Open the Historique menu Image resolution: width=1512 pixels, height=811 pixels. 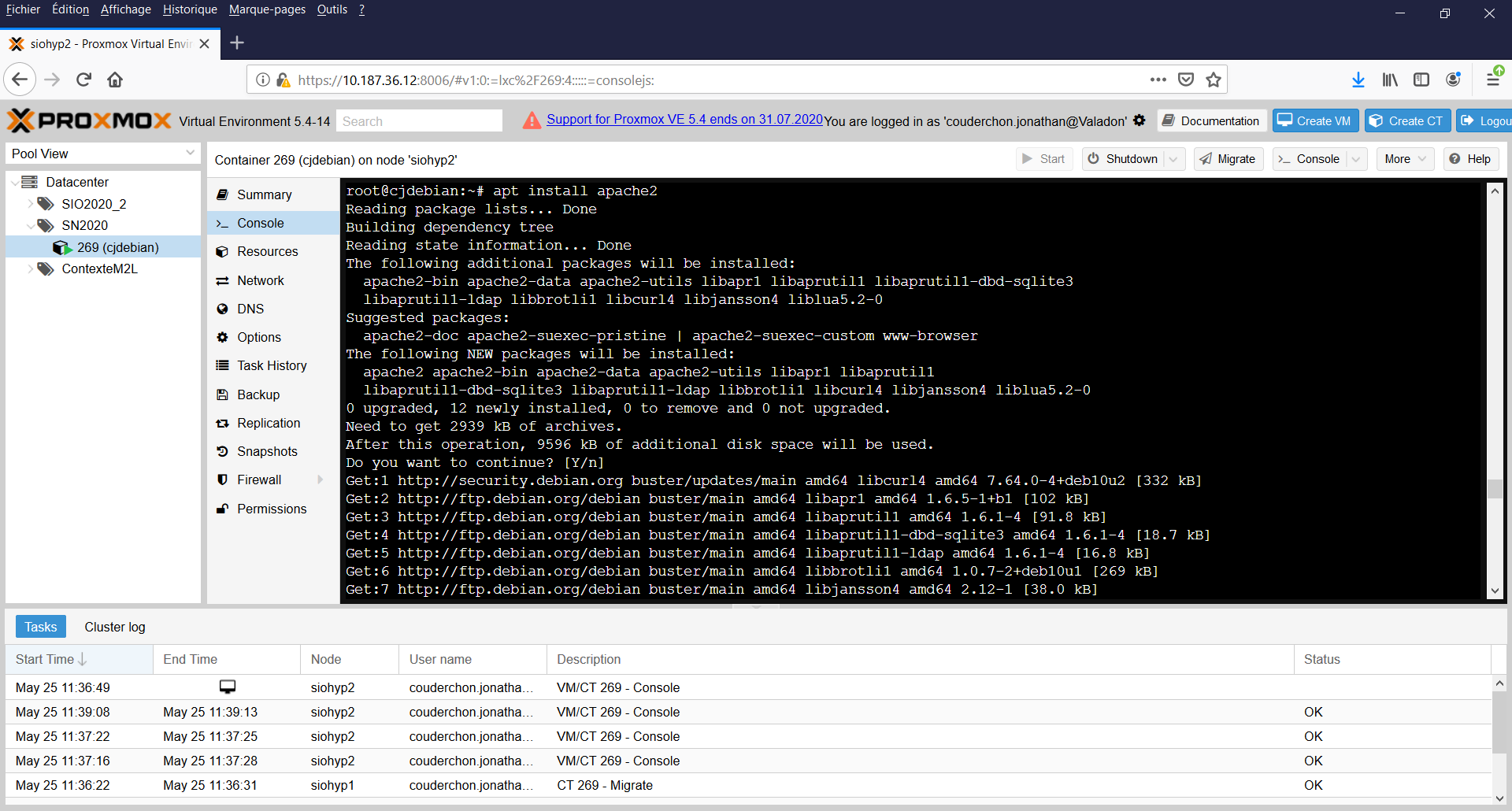[190, 9]
